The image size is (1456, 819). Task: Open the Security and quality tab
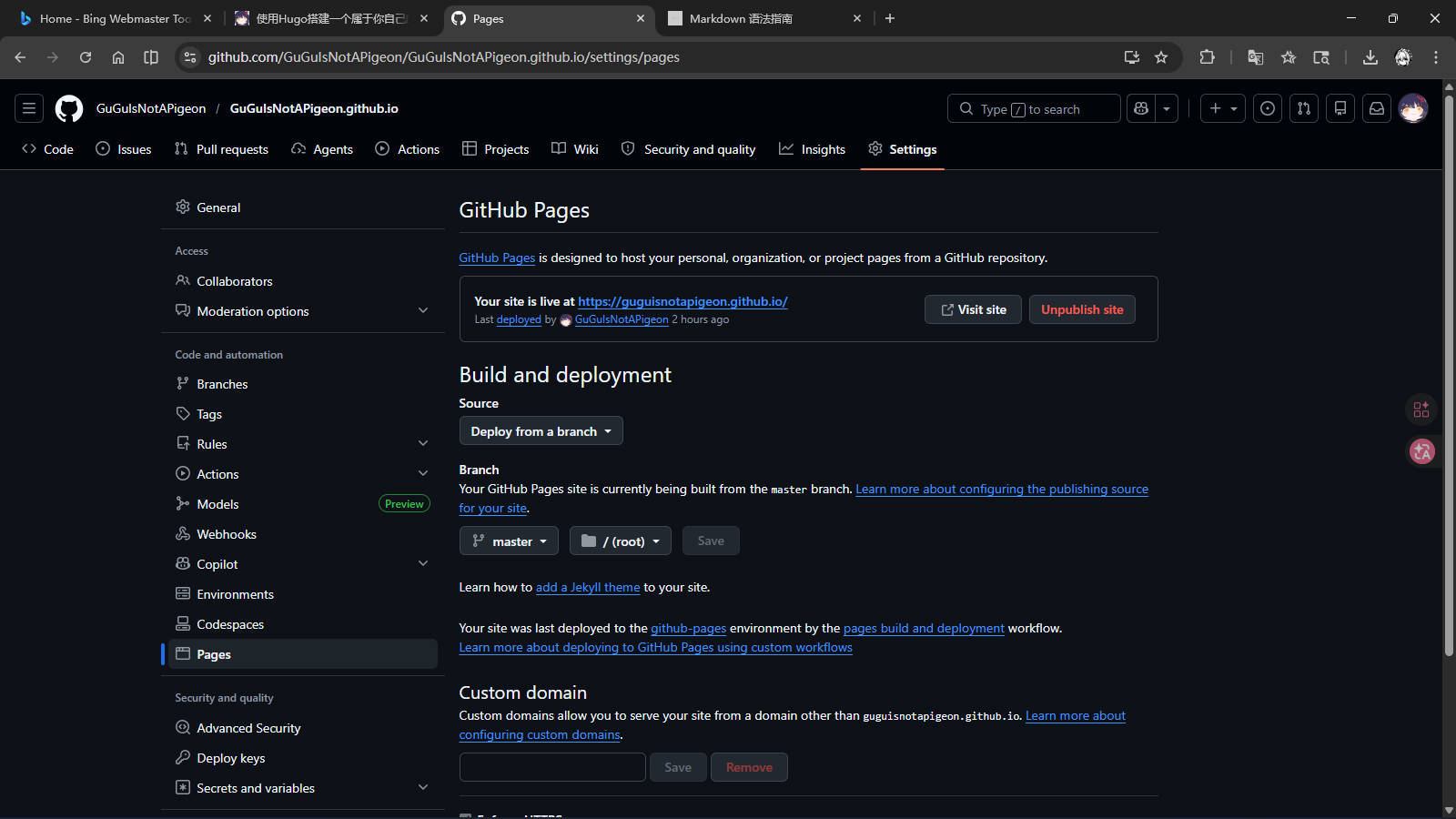tap(689, 149)
